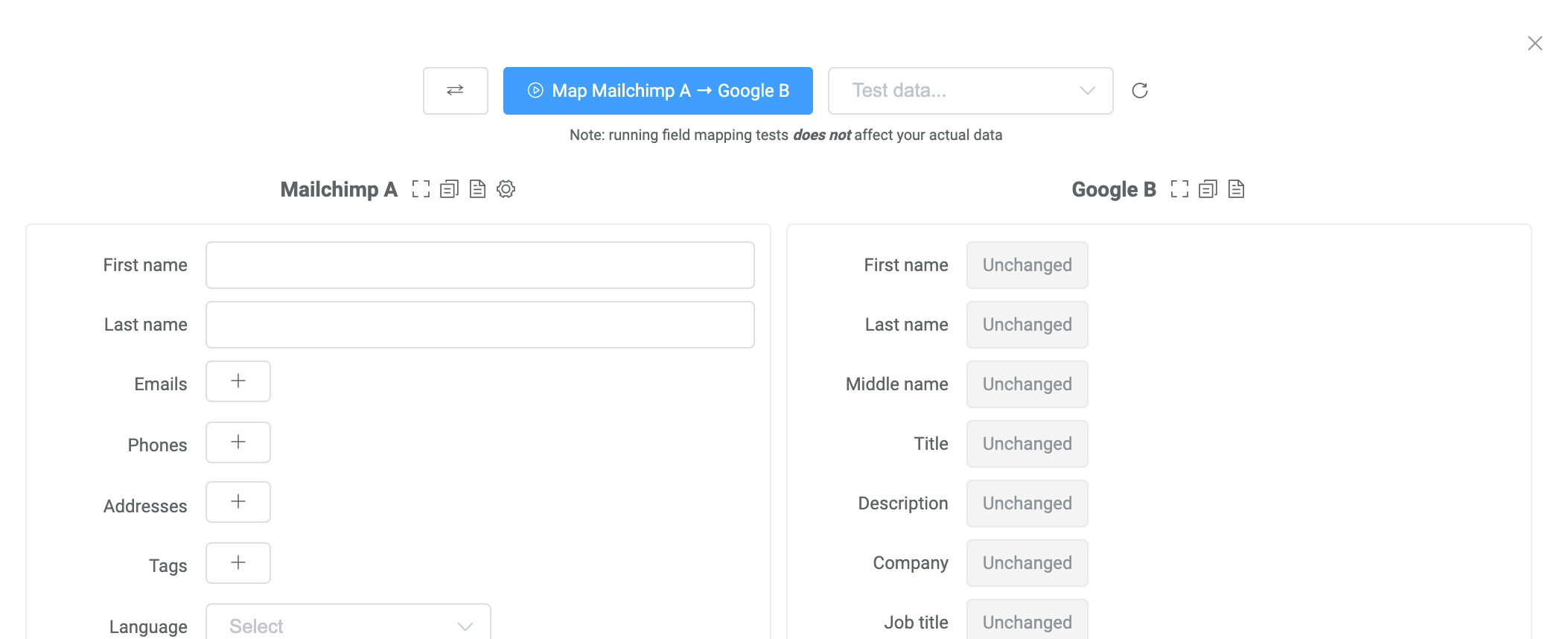Add a new Addresses entry

tap(238, 502)
